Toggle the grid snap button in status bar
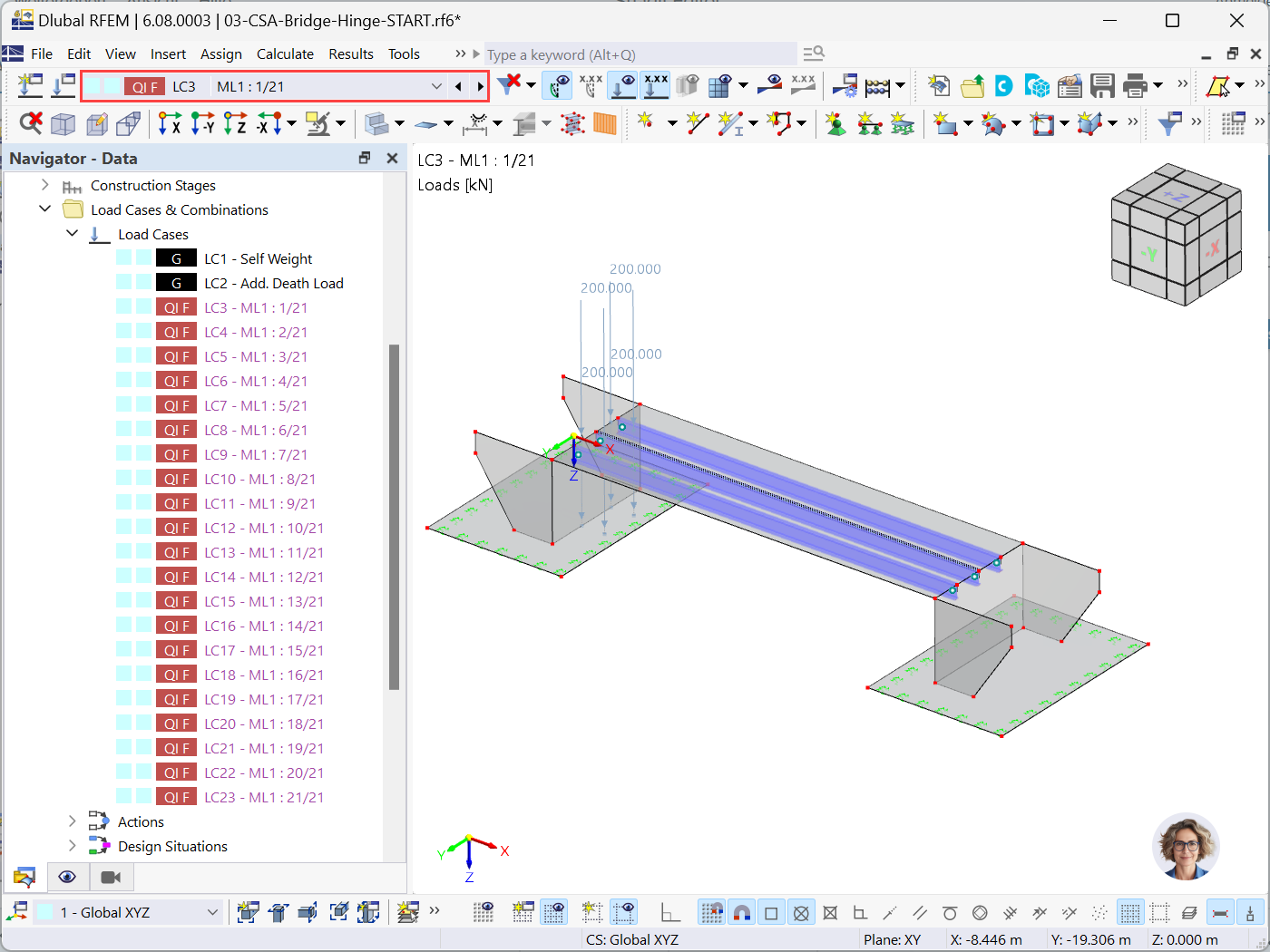The height and width of the screenshot is (952, 1270). (x=712, y=912)
